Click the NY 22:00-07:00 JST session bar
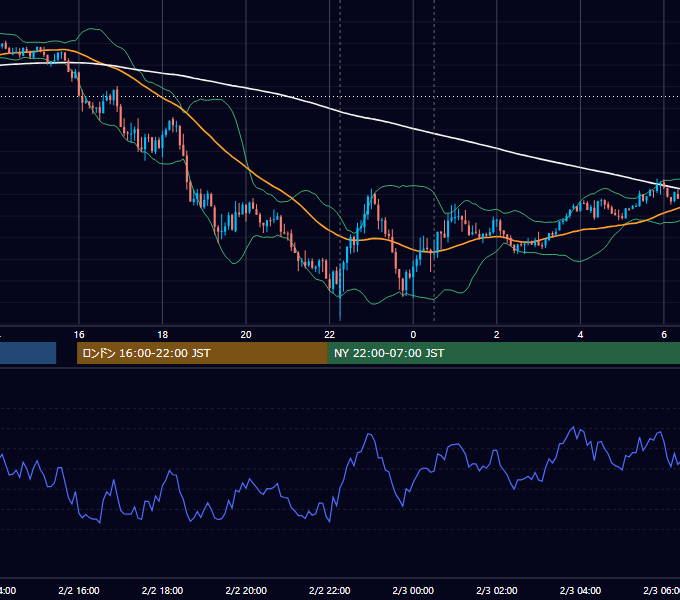680x600 pixels. point(503,353)
